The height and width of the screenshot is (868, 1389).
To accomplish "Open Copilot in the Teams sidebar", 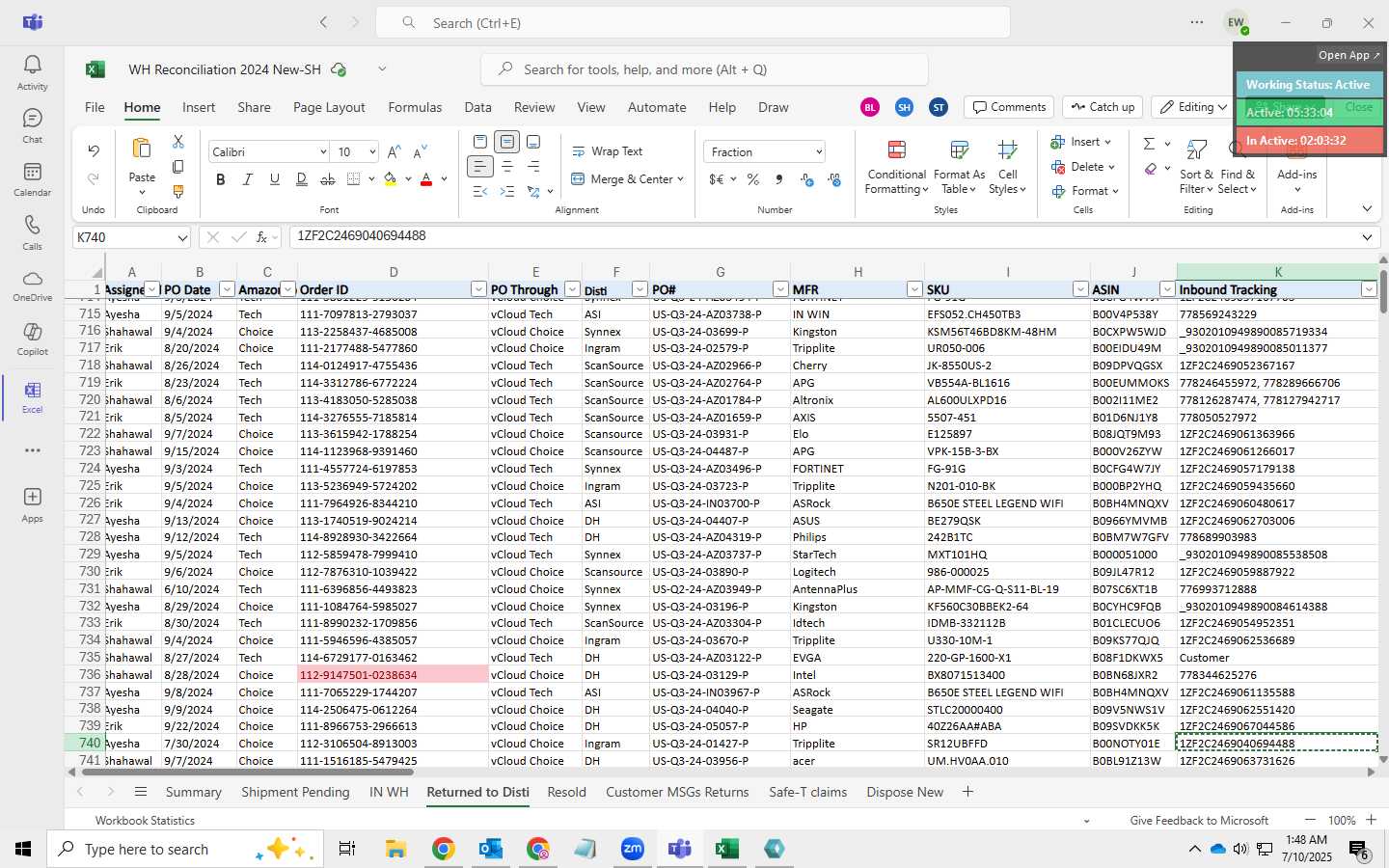I will point(32,338).
